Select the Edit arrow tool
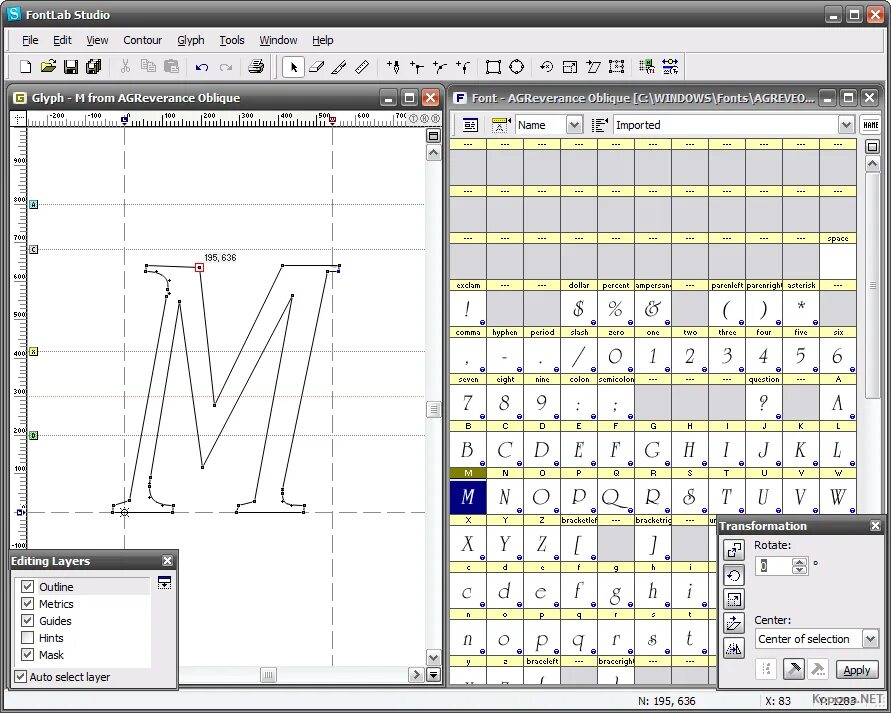The height and width of the screenshot is (713, 891). (293, 67)
